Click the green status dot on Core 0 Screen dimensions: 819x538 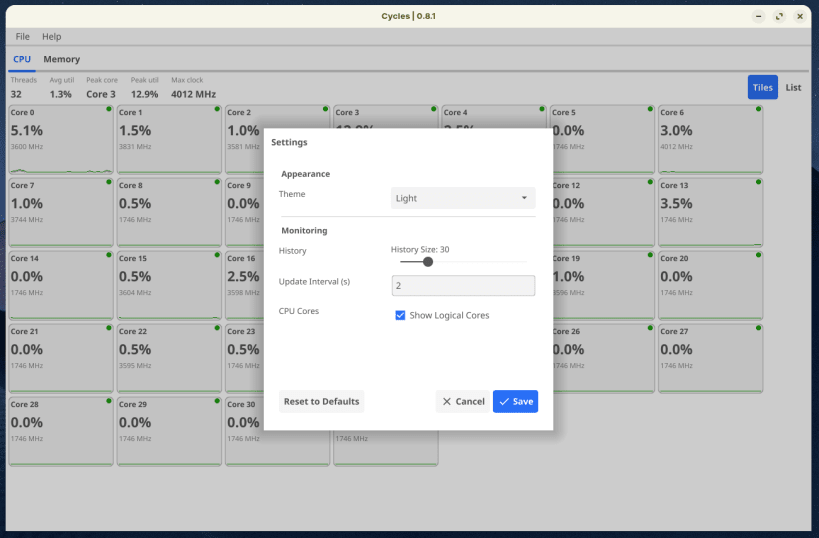click(x=109, y=109)
